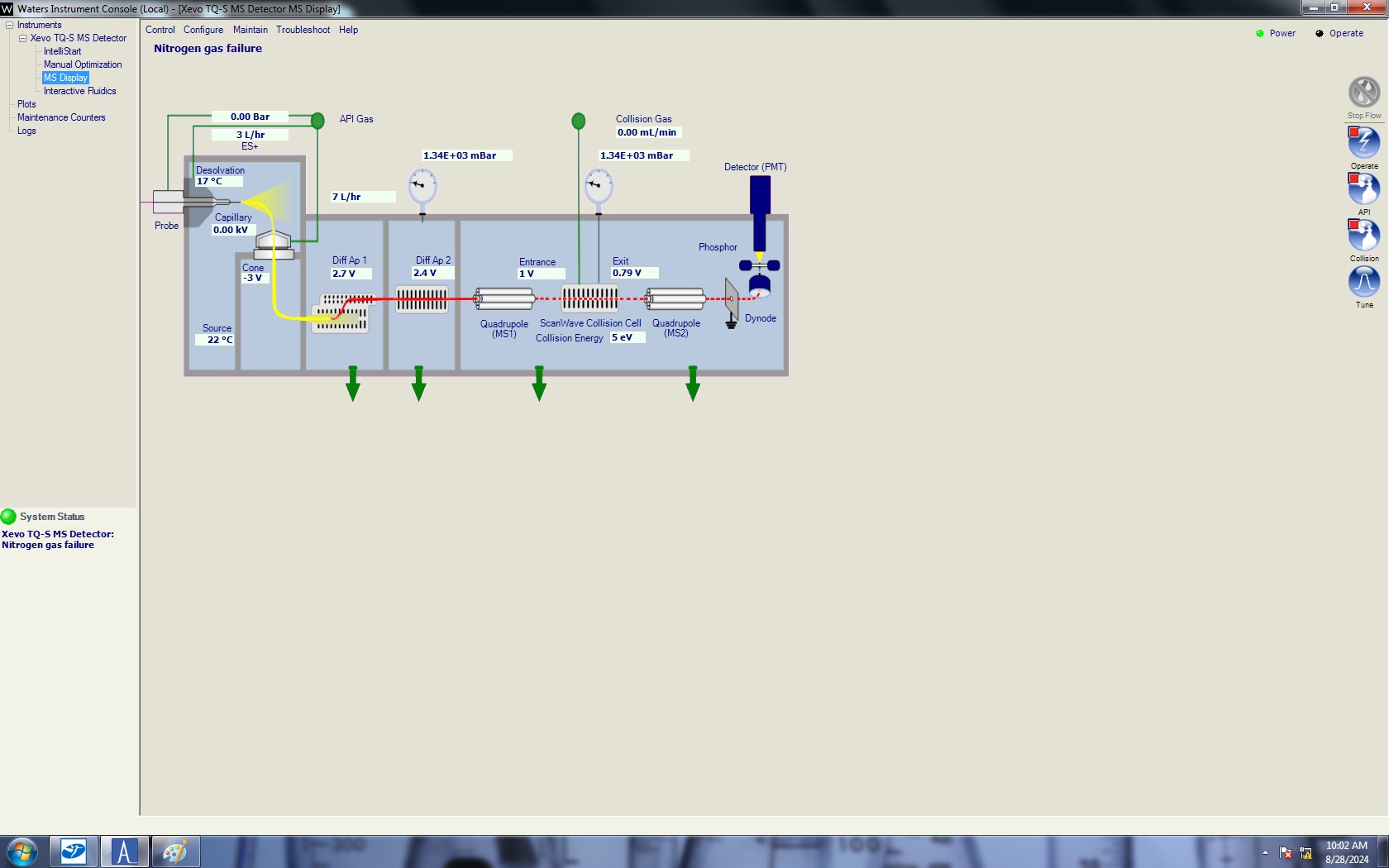This screenshot has width=1389, height=868.
Task: Click the Stop Flow icon
Action: [1364, 92]
